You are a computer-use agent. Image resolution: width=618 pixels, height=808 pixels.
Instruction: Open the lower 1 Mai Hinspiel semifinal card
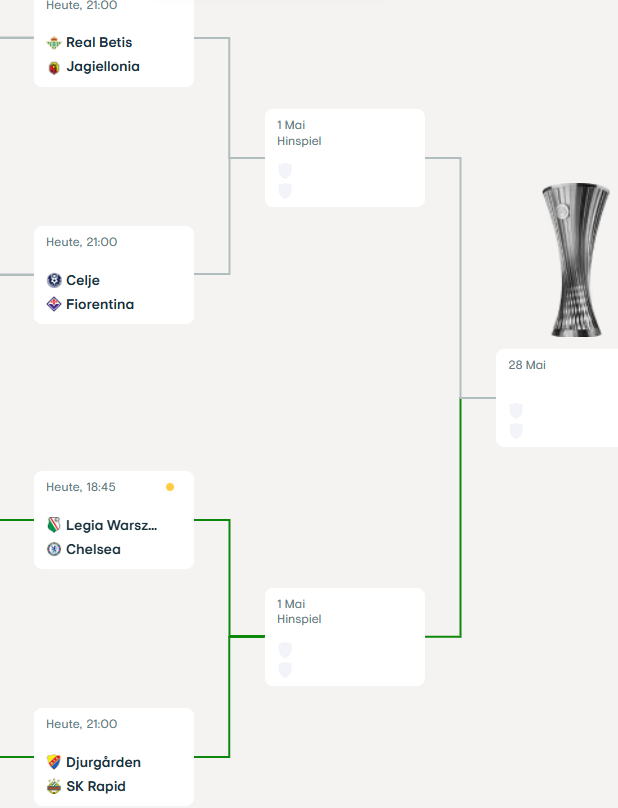pyautogui.click(x=345, y=637)
